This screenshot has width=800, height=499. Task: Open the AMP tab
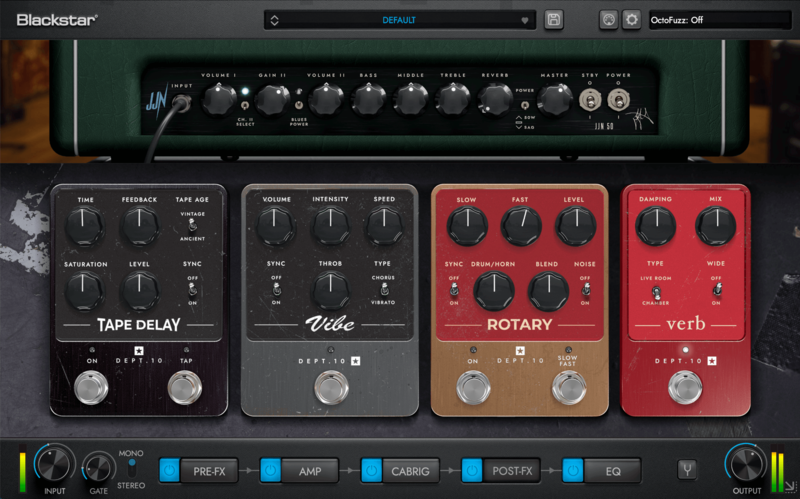(310, 471)
